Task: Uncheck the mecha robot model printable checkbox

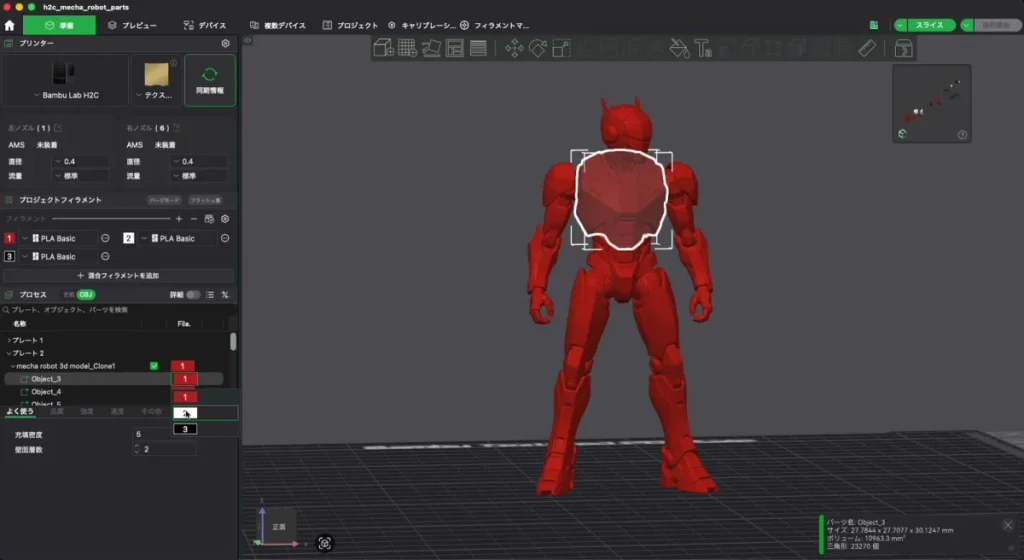Action: 154,366
